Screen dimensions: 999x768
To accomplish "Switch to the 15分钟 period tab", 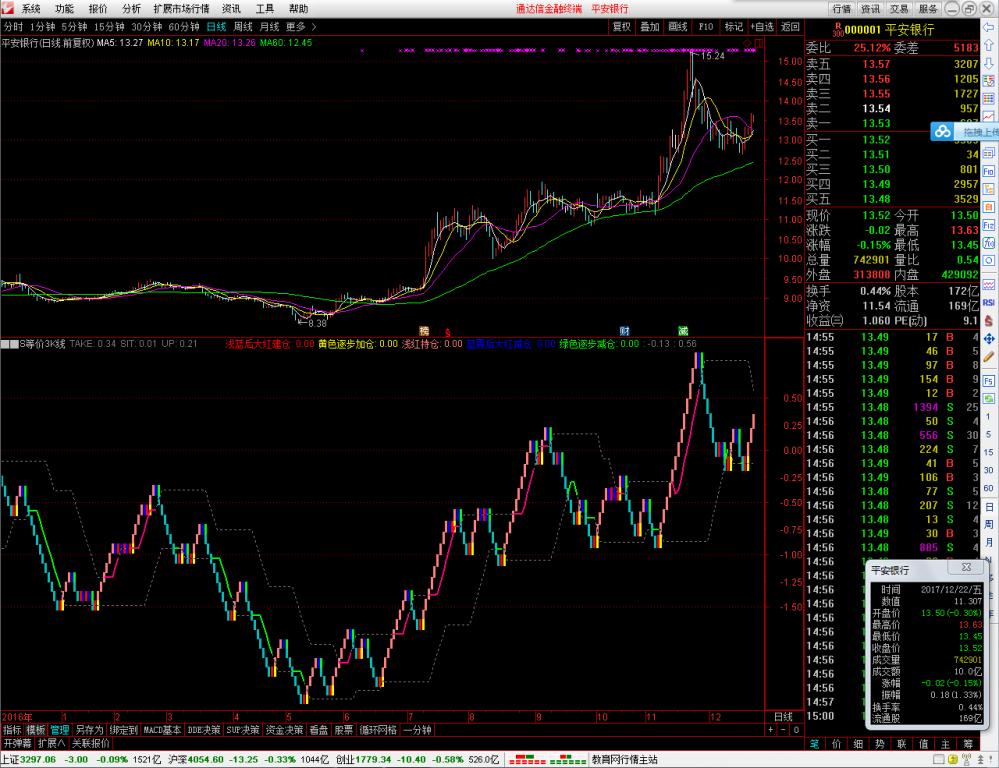I will [x=109, y=27].
